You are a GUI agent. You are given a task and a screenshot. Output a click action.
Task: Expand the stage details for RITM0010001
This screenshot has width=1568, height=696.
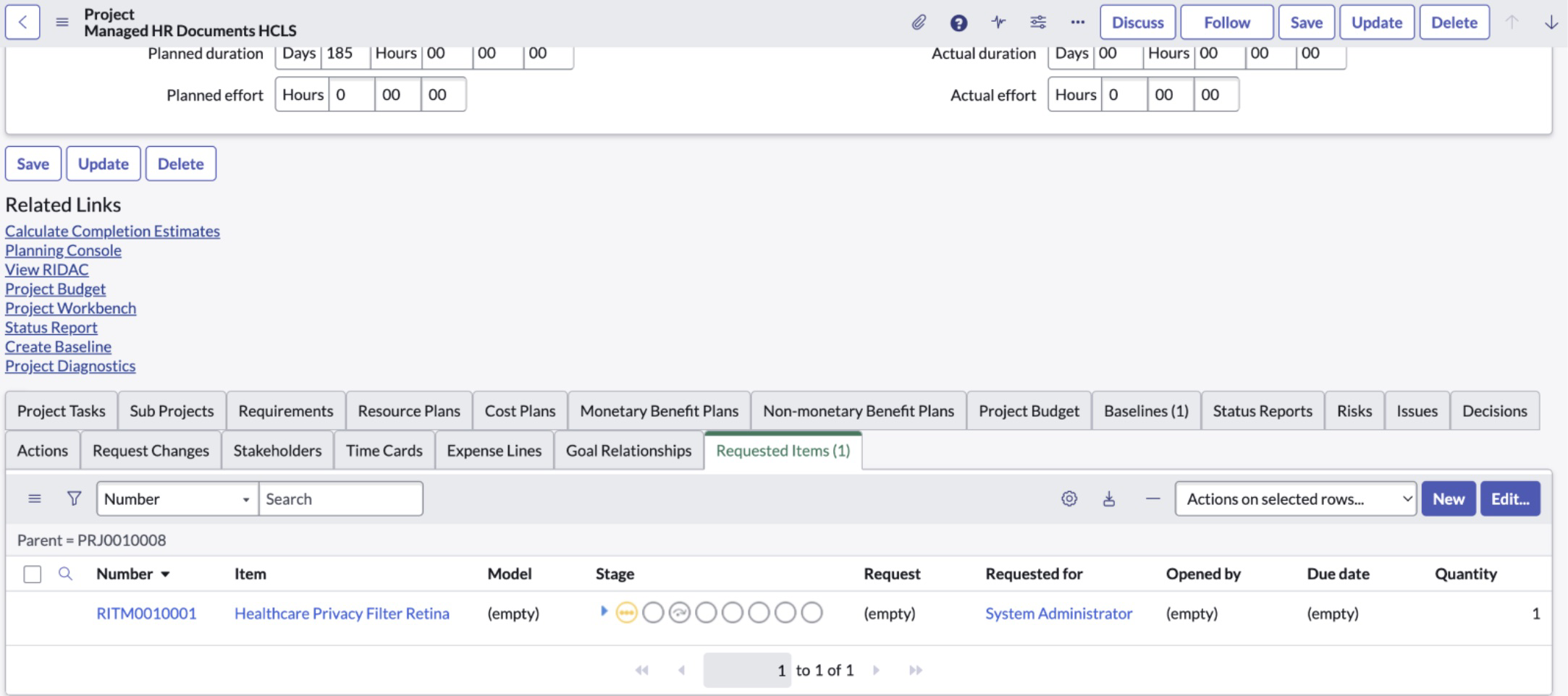(604, 613)
